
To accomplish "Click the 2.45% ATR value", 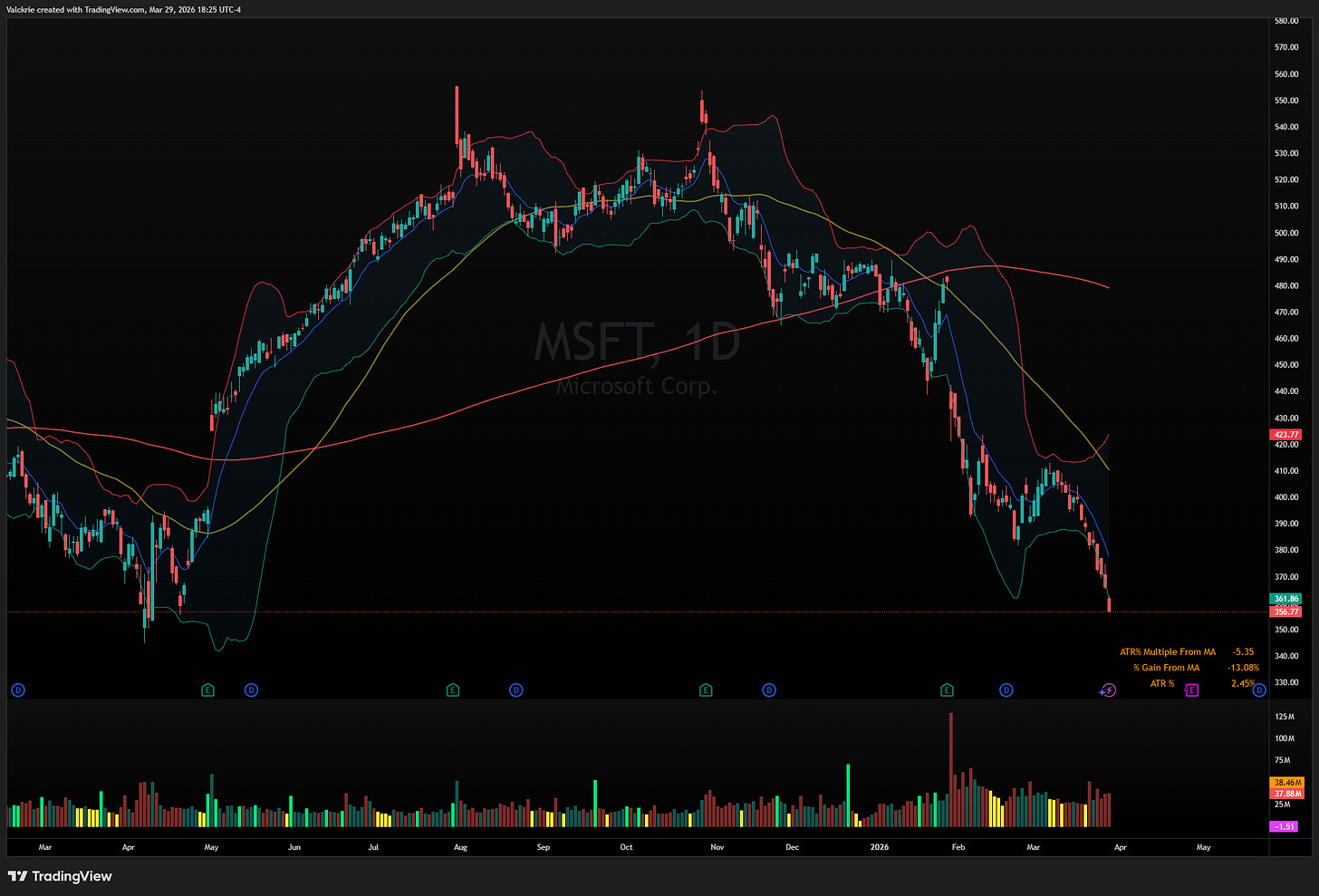I will click(x=1243, y=683).
